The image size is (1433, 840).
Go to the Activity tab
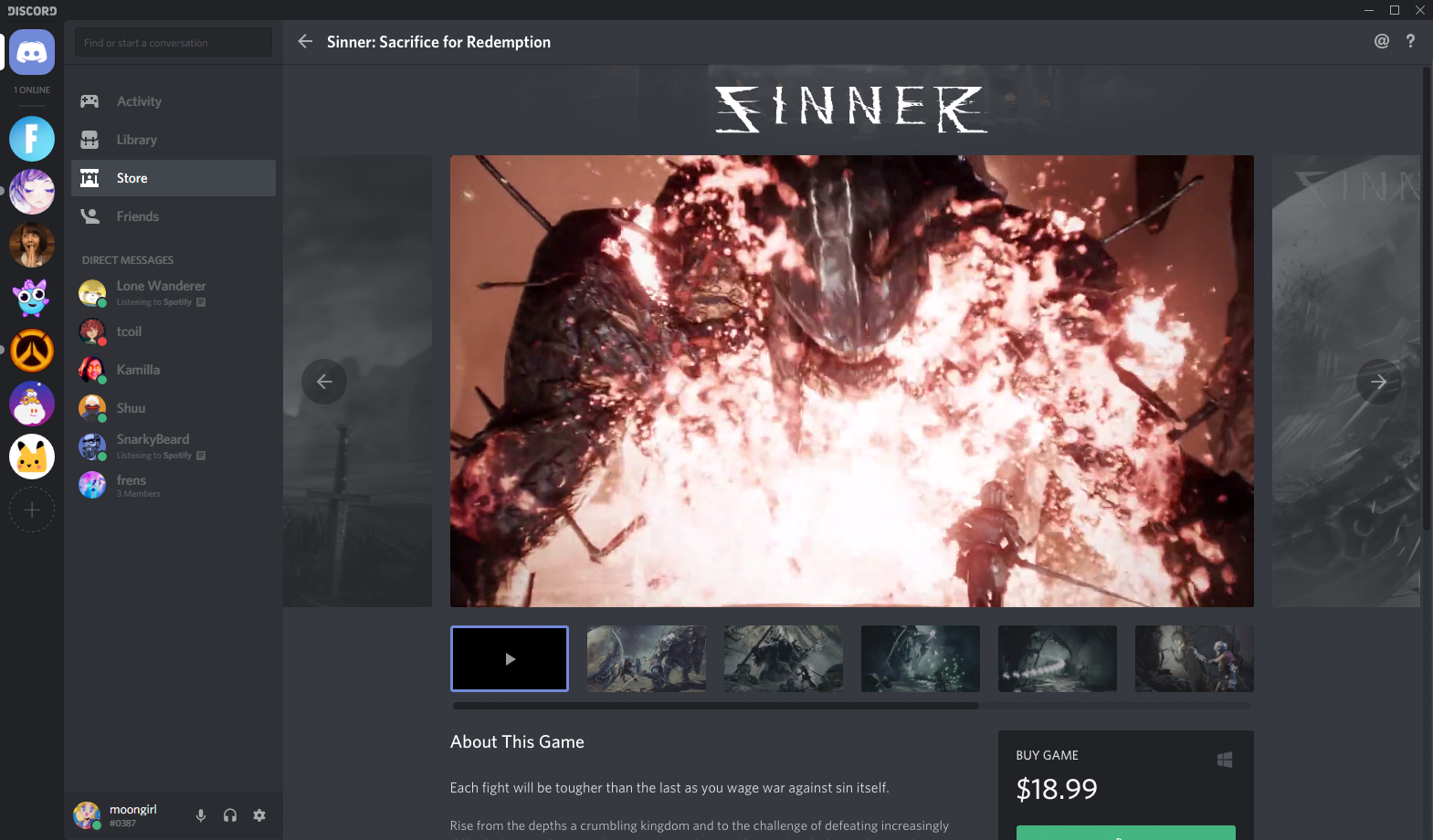[139, 101]
